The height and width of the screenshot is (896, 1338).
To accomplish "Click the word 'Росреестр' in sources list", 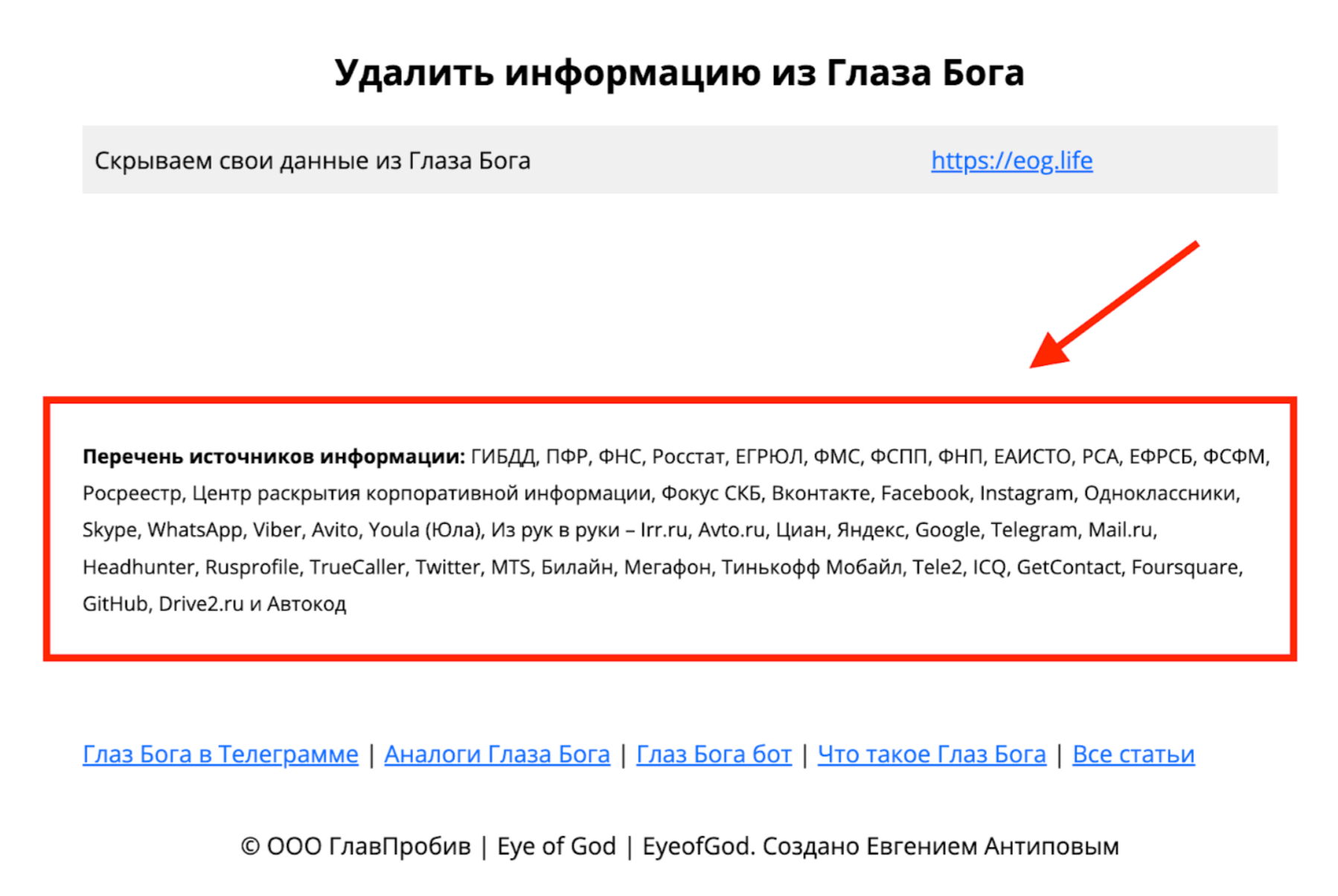I will [132, 493].
